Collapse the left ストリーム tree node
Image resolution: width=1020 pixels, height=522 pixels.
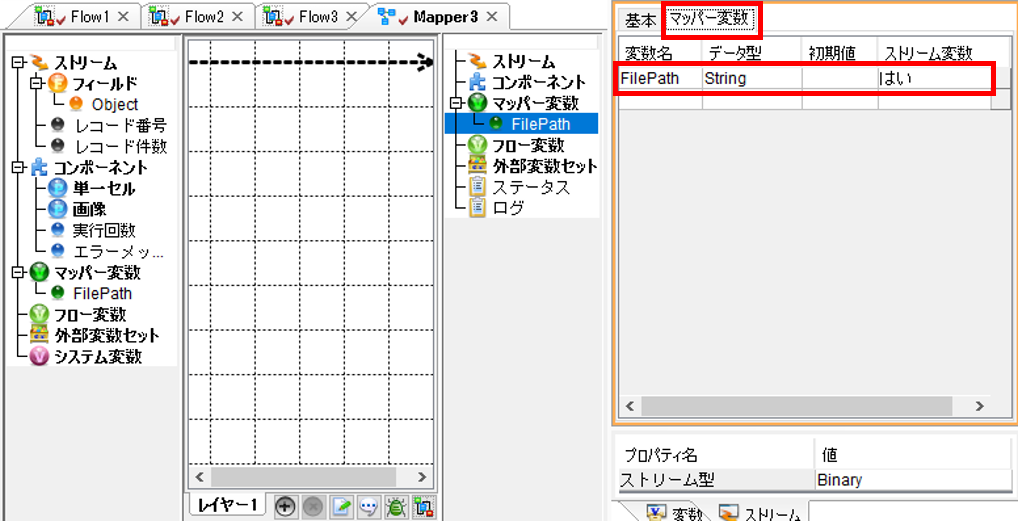click(18, 62)
